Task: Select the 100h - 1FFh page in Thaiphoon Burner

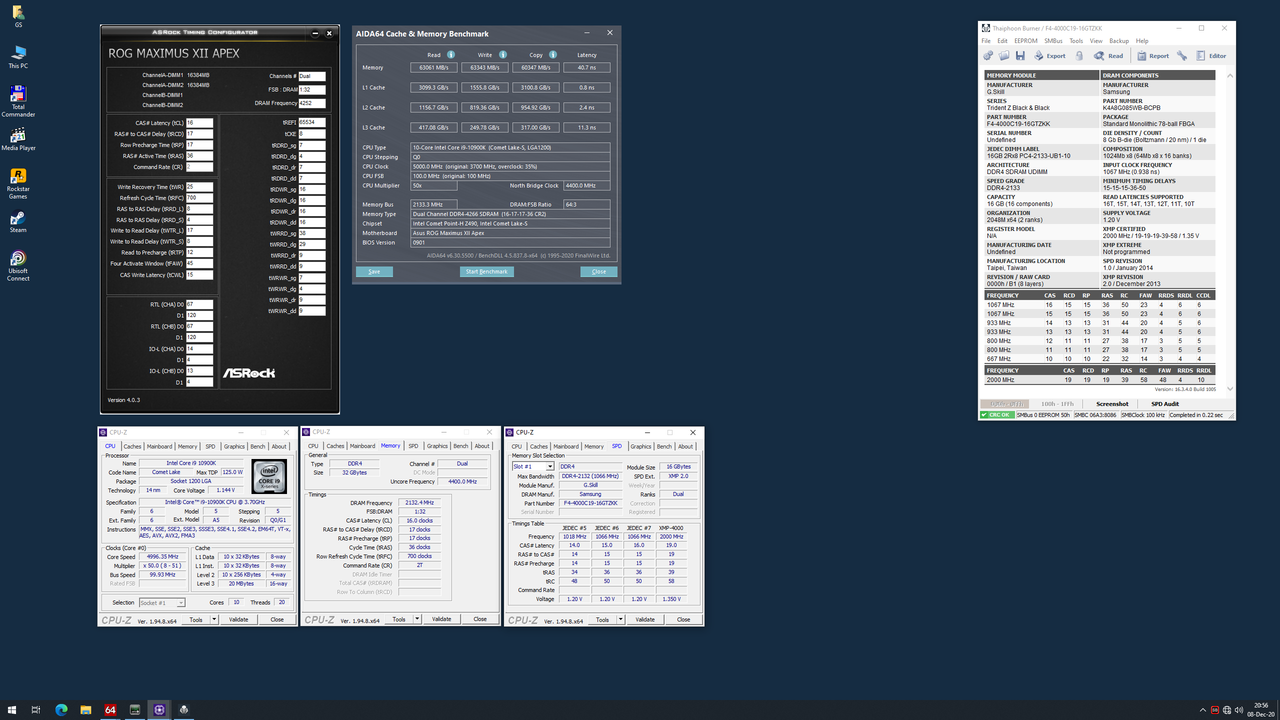Action: point(1057,404)
